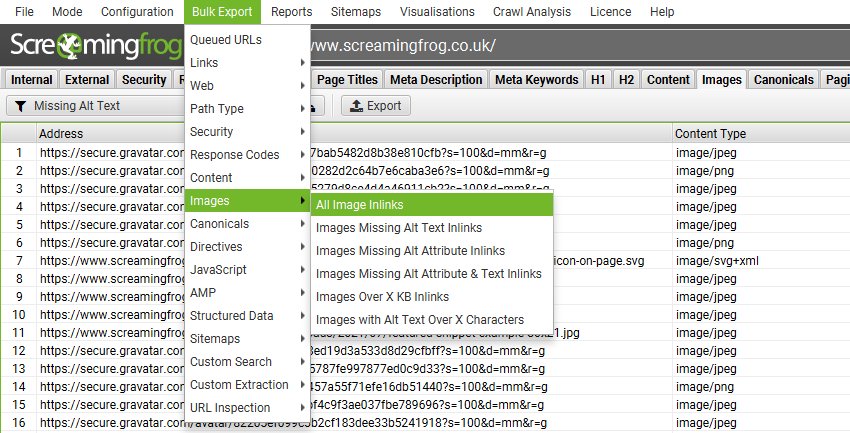Image resolution: width=850 pixels, height=433 pixels.
Task: Click the Screaming Frog logo
Action: (x=96, y=46)
